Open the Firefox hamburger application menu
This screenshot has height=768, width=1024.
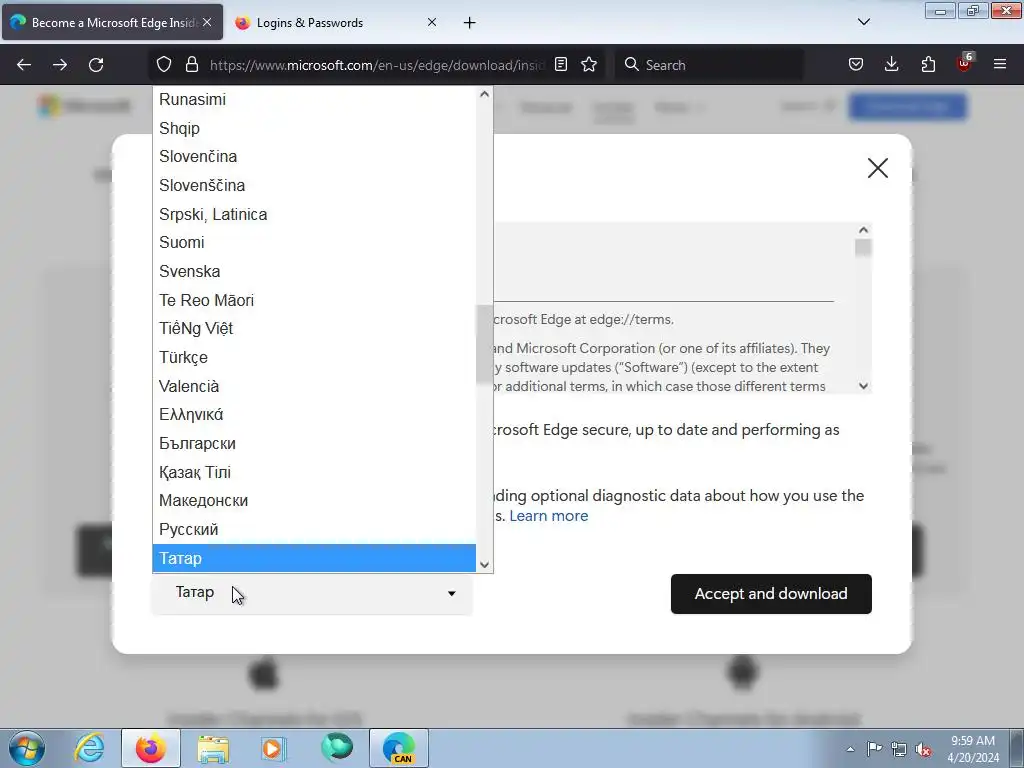pos(1000,64)
